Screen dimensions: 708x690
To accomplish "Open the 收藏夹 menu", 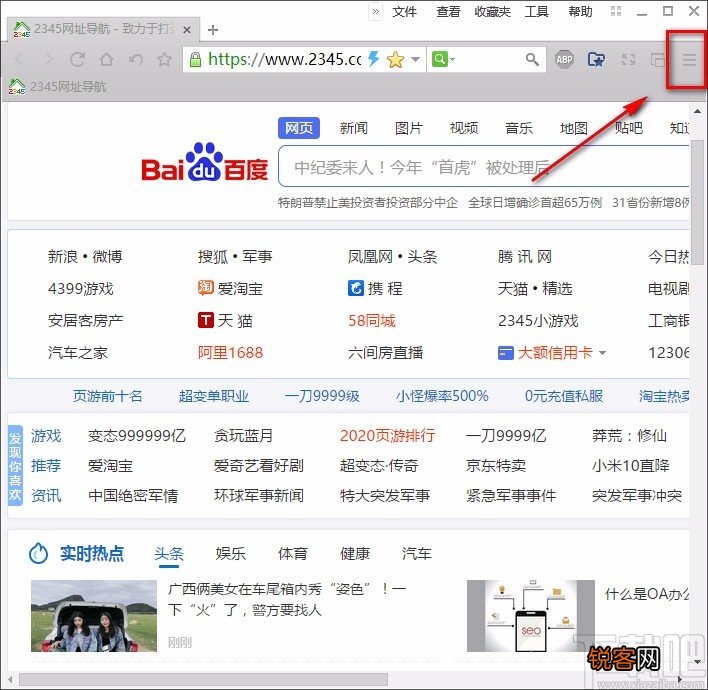I will pos(492,11).
